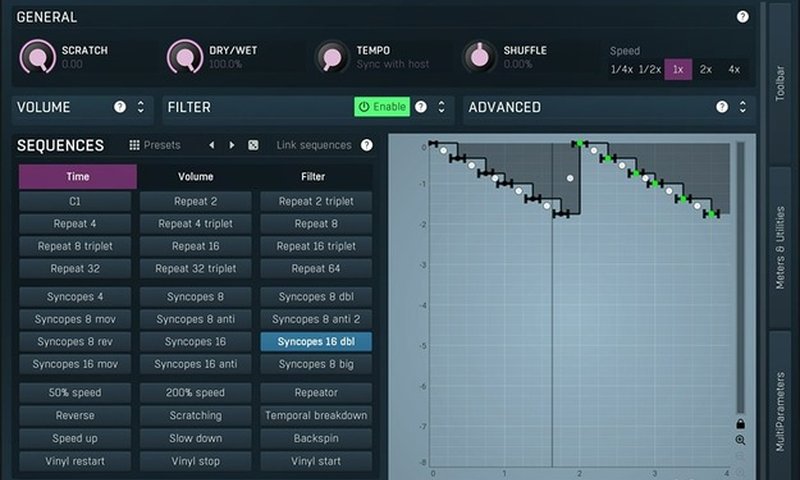Open the Sequences Presets menu
This screenshot has width=800, height=480.
[155, 145]
